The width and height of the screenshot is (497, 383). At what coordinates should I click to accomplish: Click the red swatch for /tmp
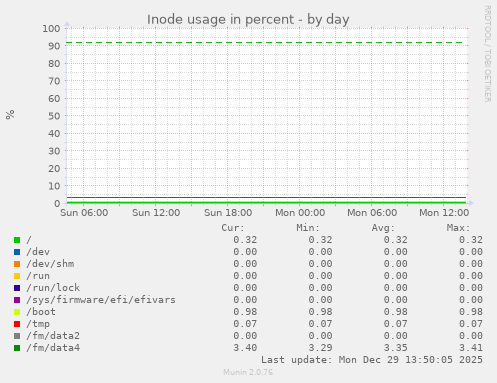(x=17, y=324)
